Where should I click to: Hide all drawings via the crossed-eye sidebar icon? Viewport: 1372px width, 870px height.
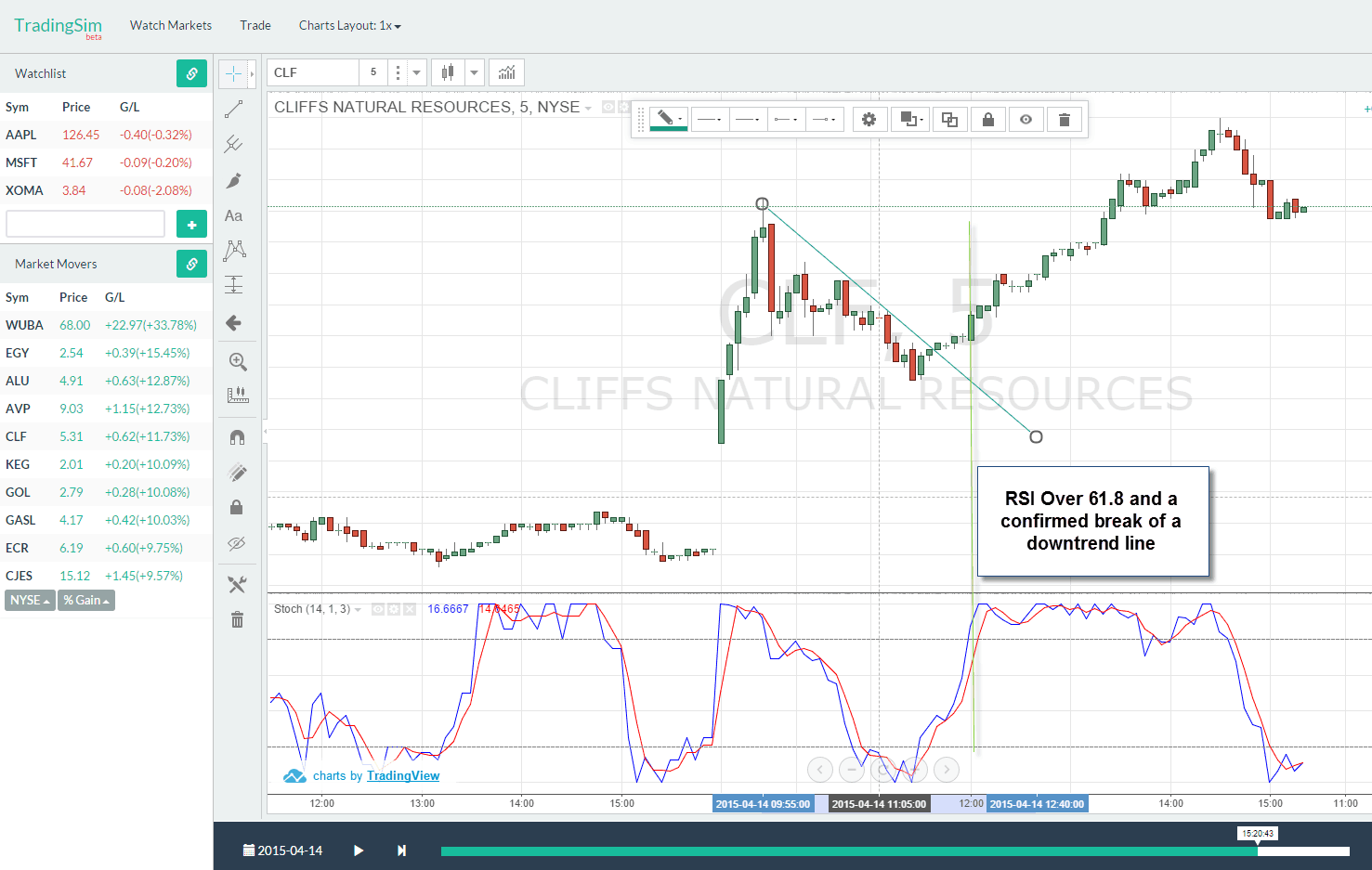coord(236,543)
